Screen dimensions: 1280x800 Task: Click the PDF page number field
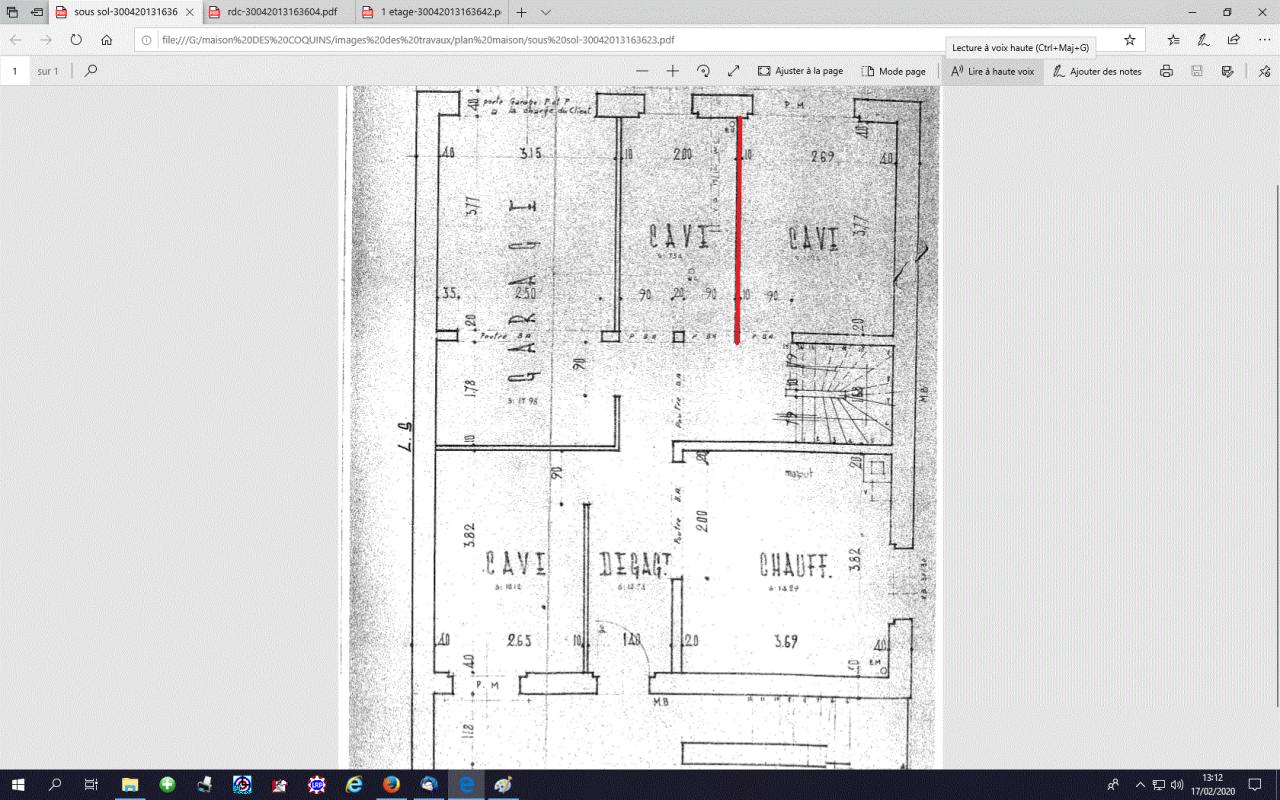click(x=15, y=71)
